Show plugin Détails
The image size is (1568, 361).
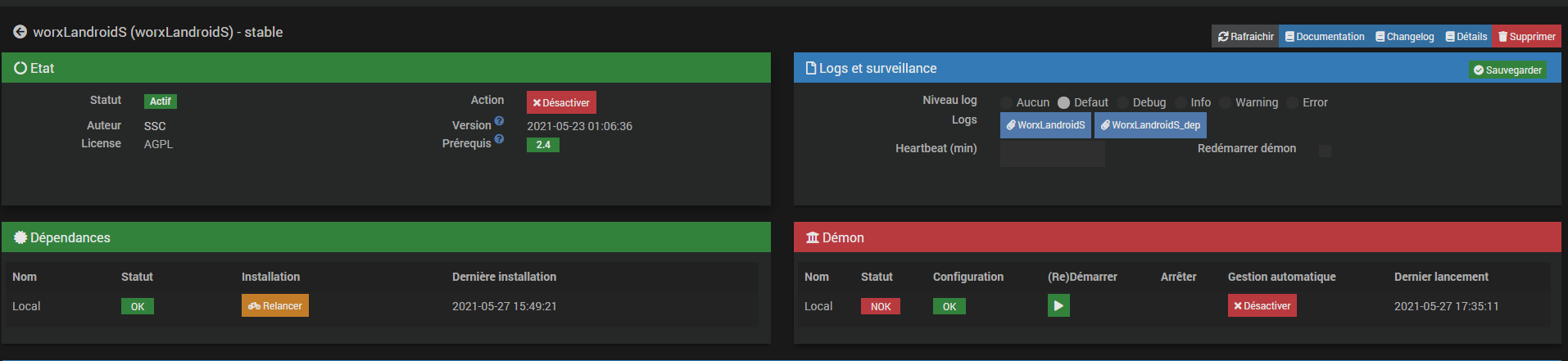click(1466, 36)
